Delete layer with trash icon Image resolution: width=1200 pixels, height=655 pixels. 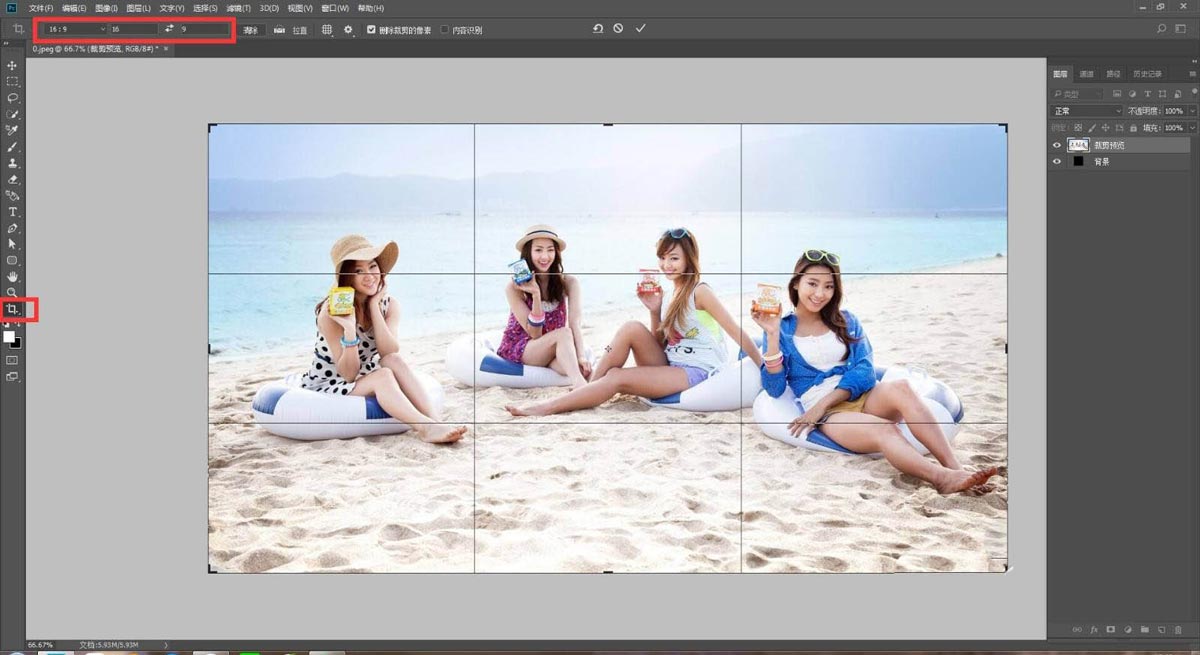(x=1178, y=630)
